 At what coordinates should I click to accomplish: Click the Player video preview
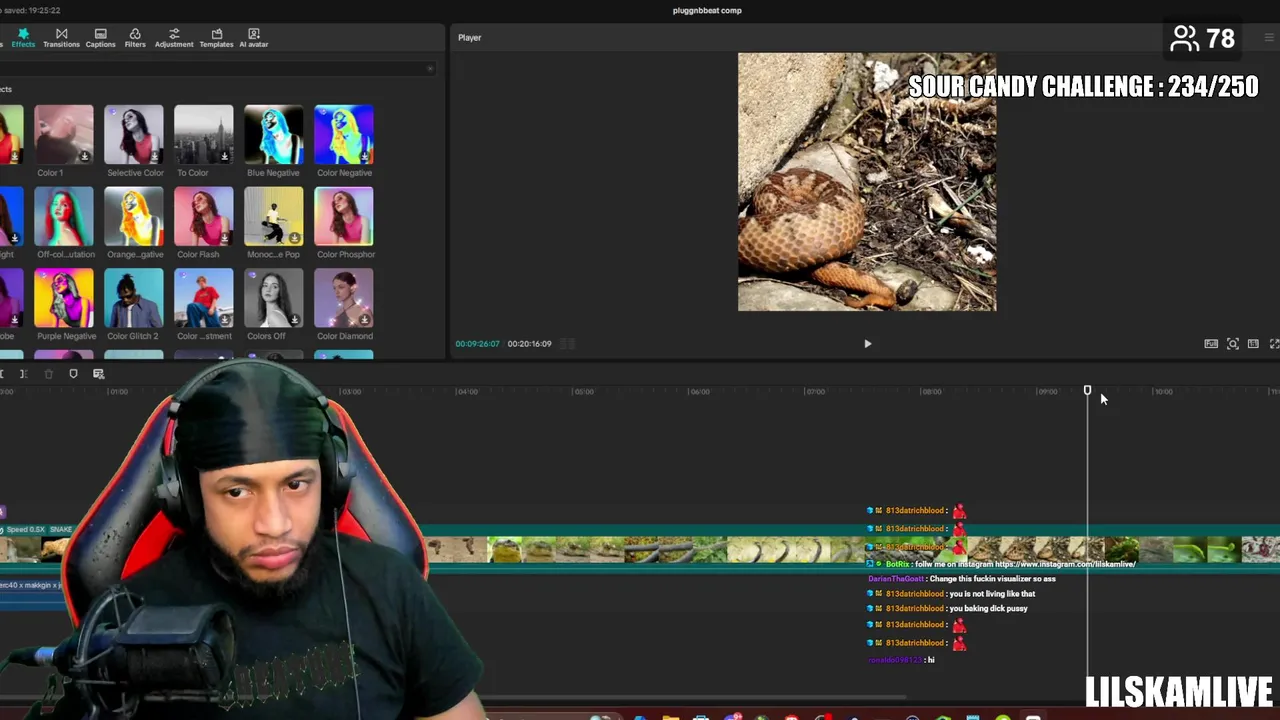867,182
